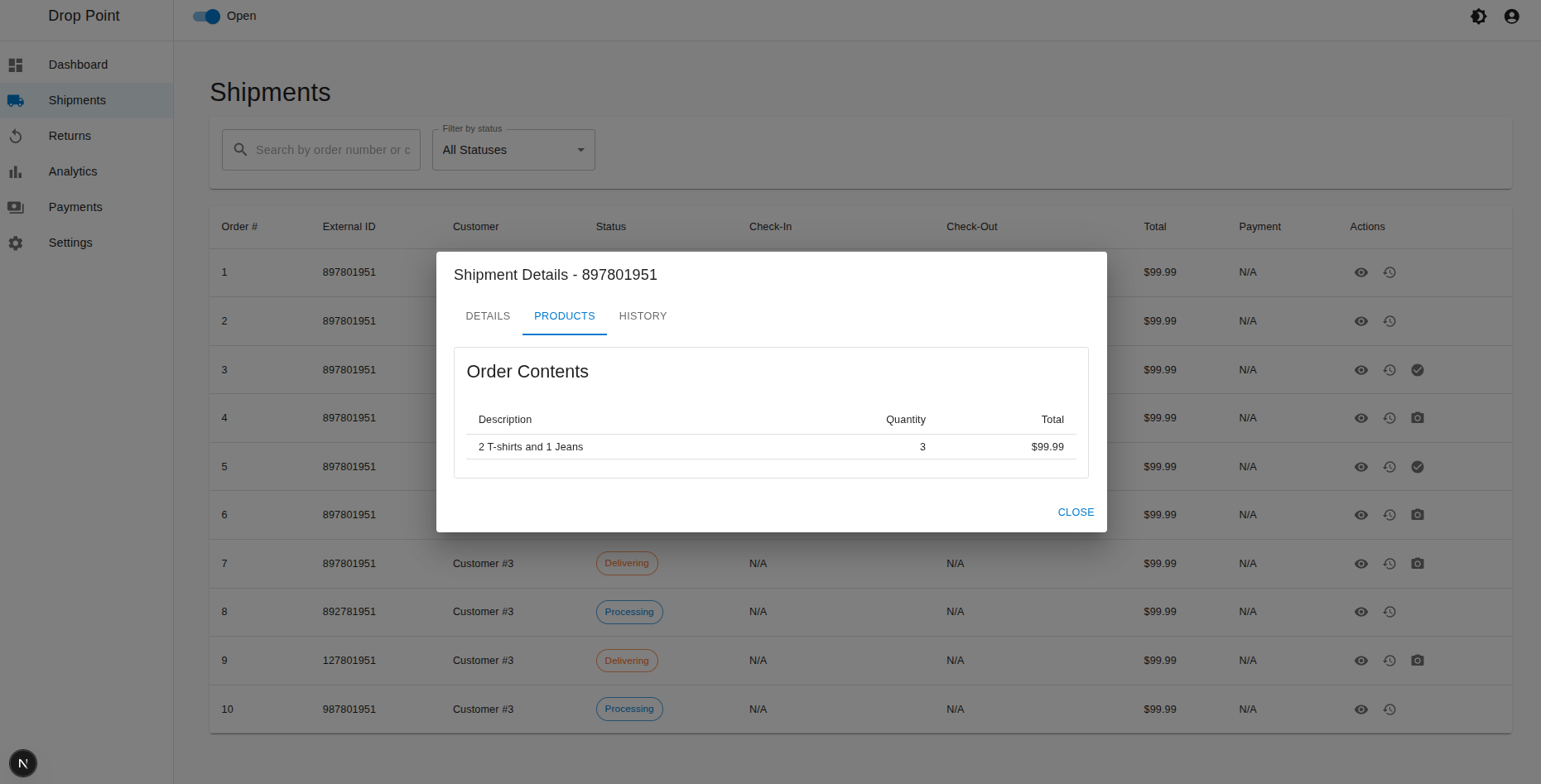The image size is (1541, 784).
Task: Click the dropdown arrow beside All Statuses
Action: (x=580, y=150)
